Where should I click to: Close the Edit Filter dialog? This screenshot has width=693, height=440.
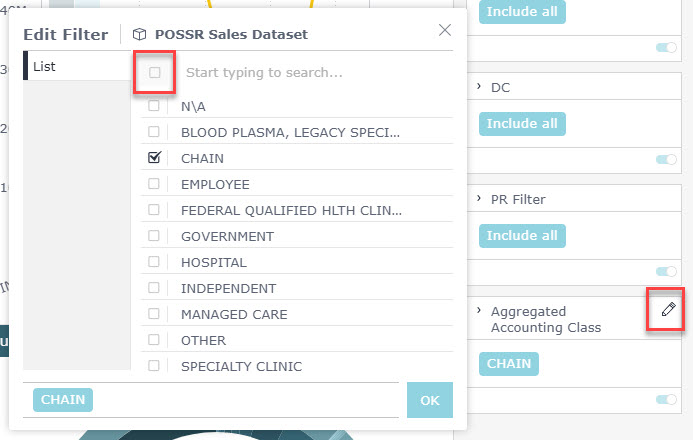pos(445,30)
